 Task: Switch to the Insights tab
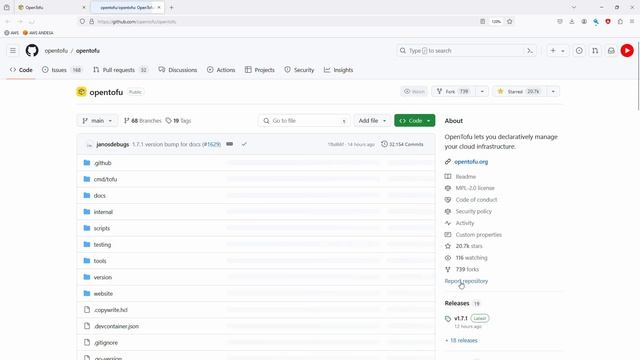tap(338, 70)
